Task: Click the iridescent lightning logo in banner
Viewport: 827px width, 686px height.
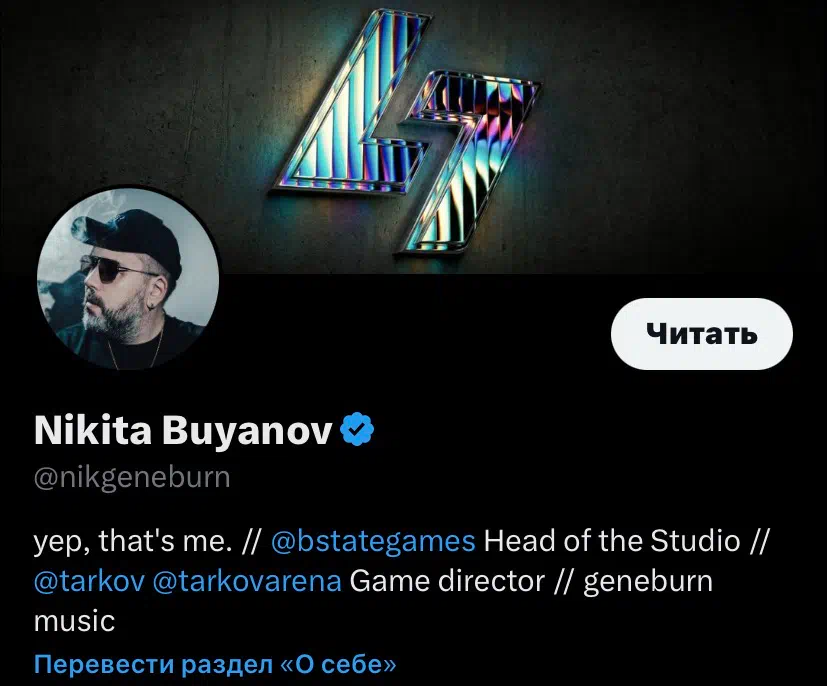Action: [x=405, y=131]
